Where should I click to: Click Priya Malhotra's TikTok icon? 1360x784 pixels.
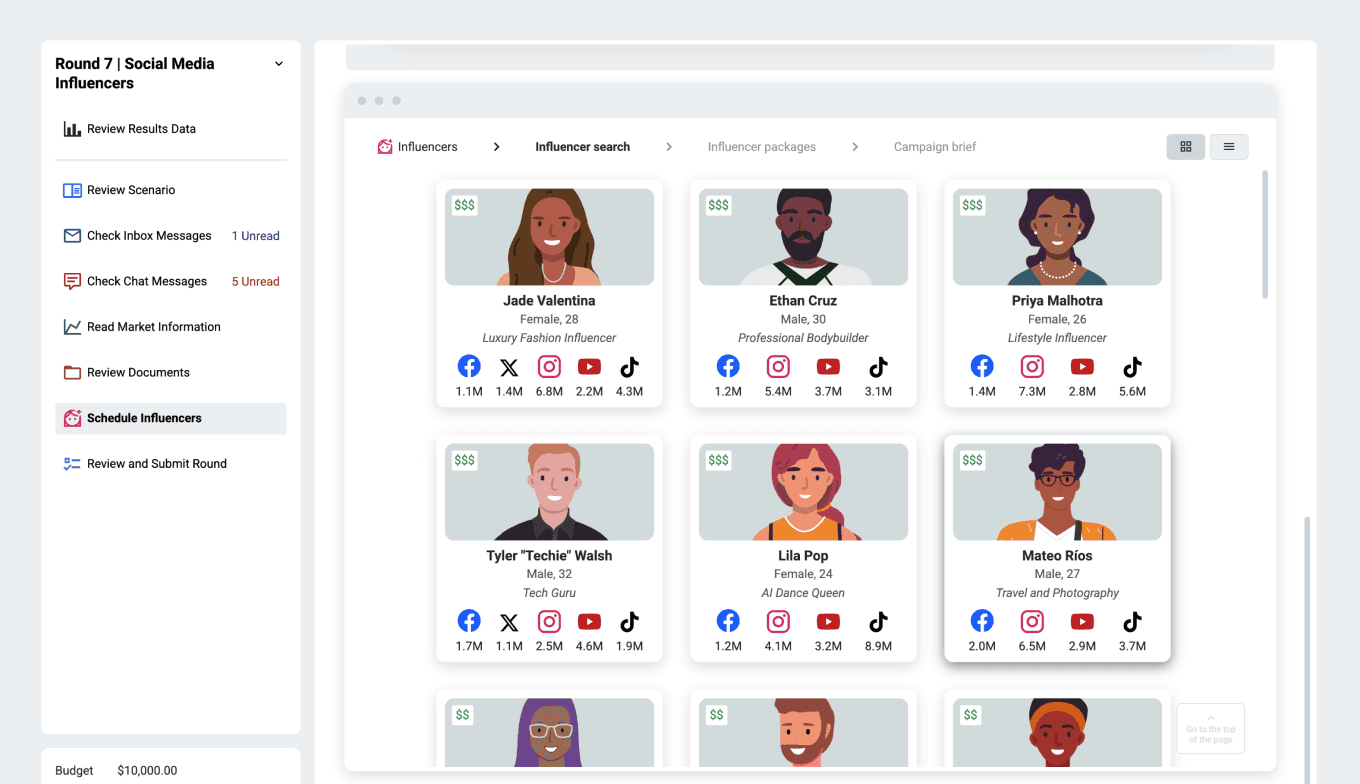(1132, 366)
